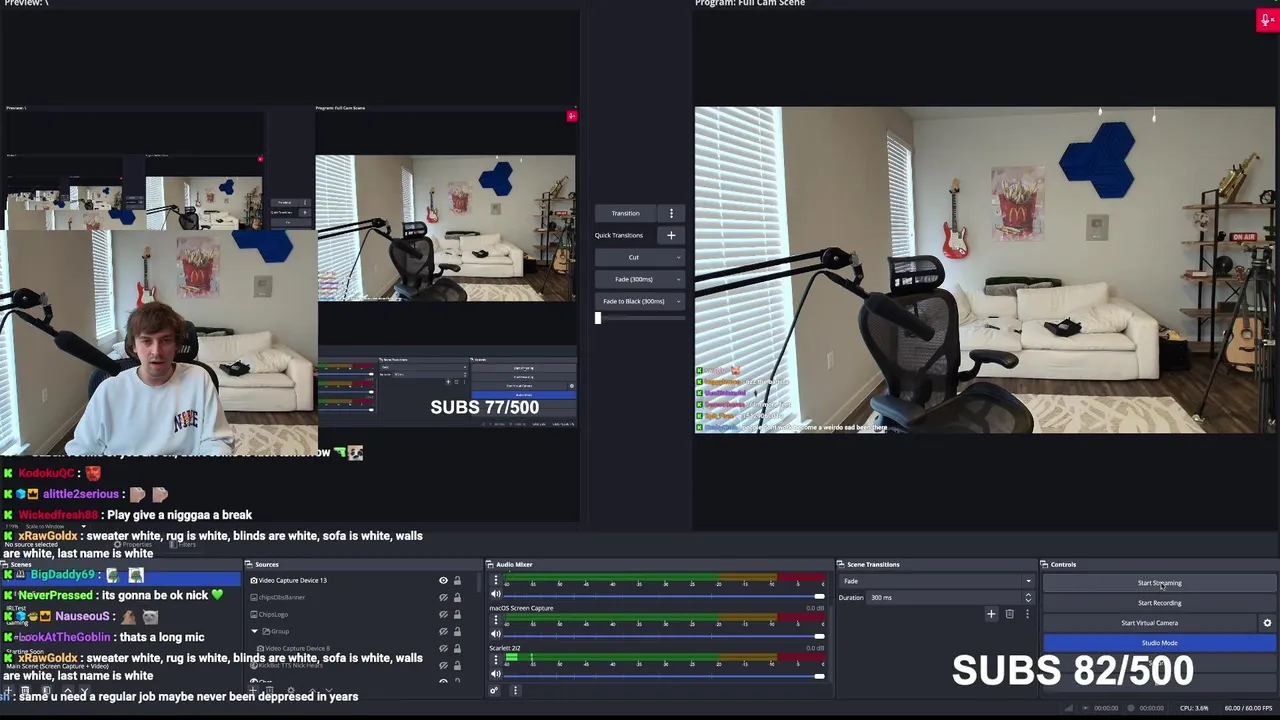Mute the macOS Screen Capture audio
Screen dimensions: 1280x720
pos(495,634)
